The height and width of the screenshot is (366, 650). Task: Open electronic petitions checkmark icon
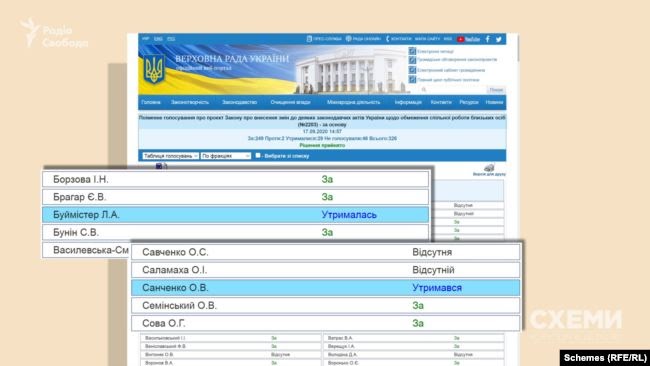(x=412, y=51)
